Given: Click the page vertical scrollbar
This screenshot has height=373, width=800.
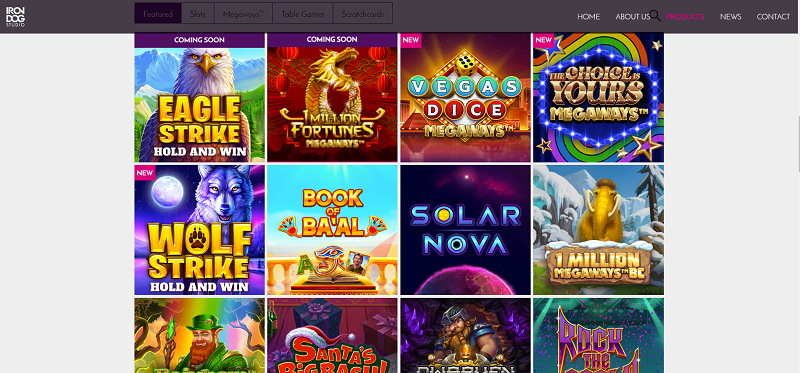Looking at the screenshot, I should click(x=797, y=144).
